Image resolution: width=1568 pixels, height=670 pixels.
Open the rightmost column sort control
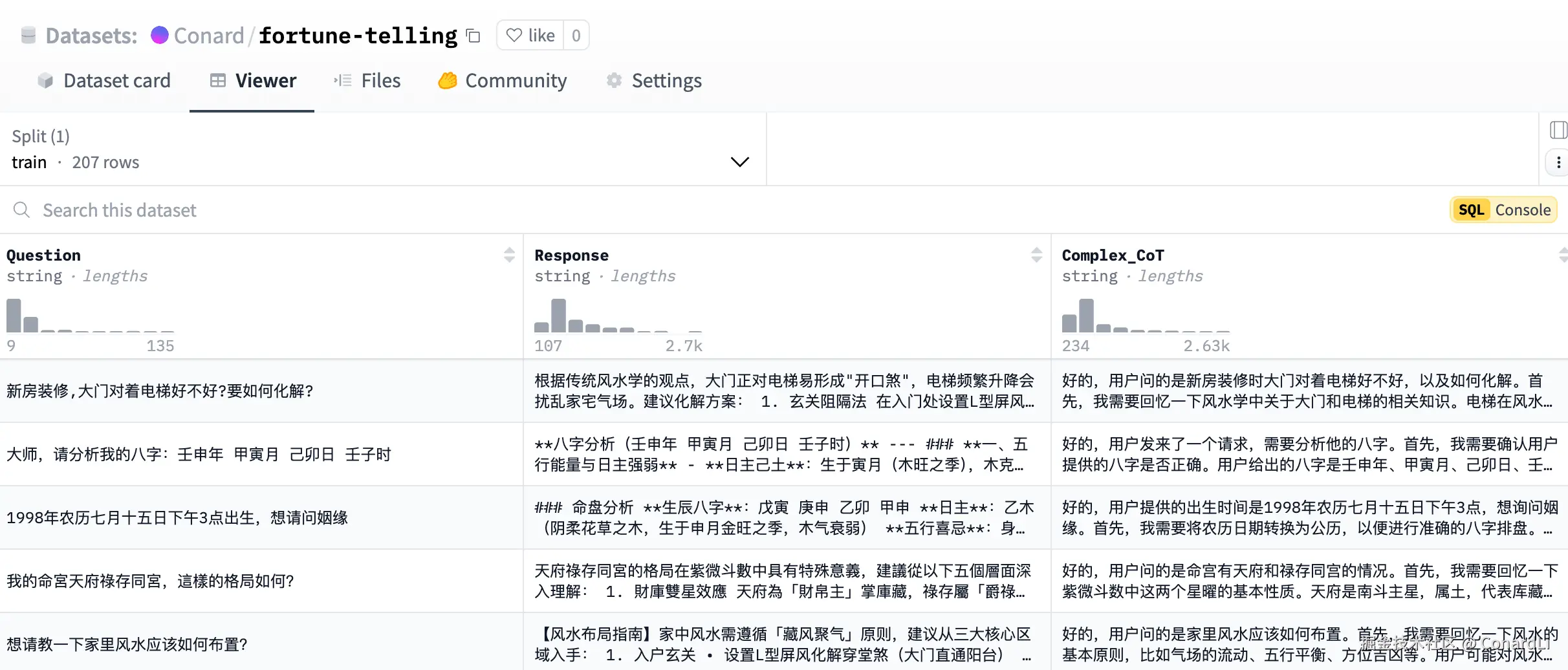pos(1563,254)
